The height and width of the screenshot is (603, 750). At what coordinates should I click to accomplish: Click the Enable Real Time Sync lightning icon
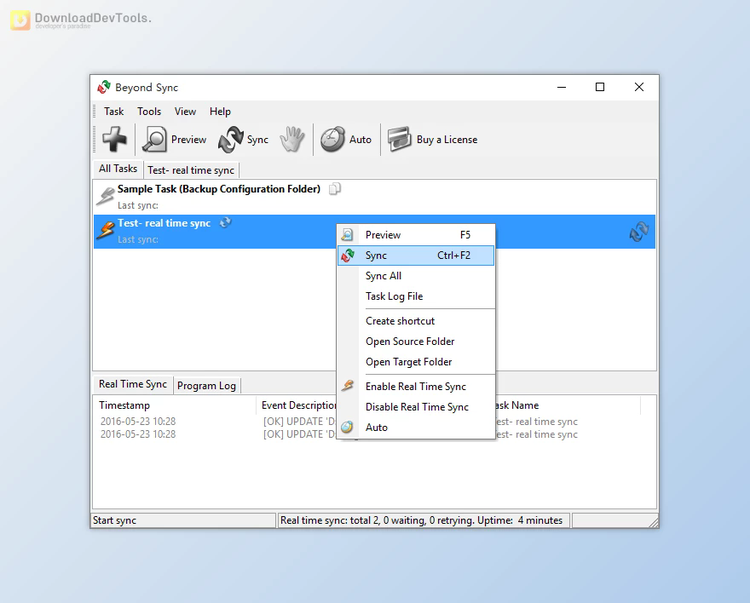point(348,385)
